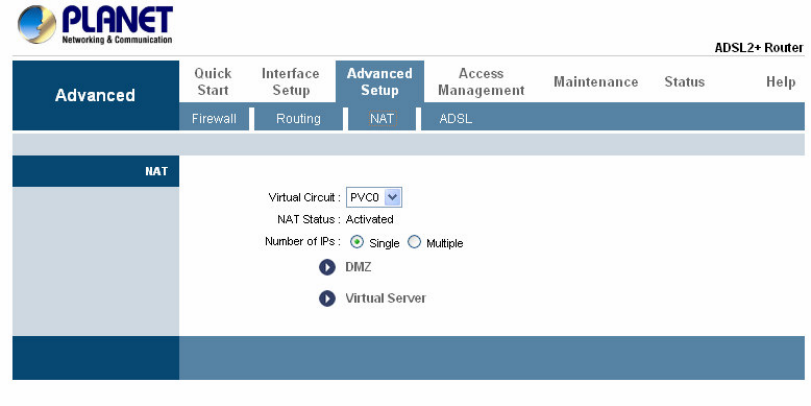The height and width of the screenshot is (406, 811).
Task: Select the Advanced Setup tab
Action: coord(379,82)
